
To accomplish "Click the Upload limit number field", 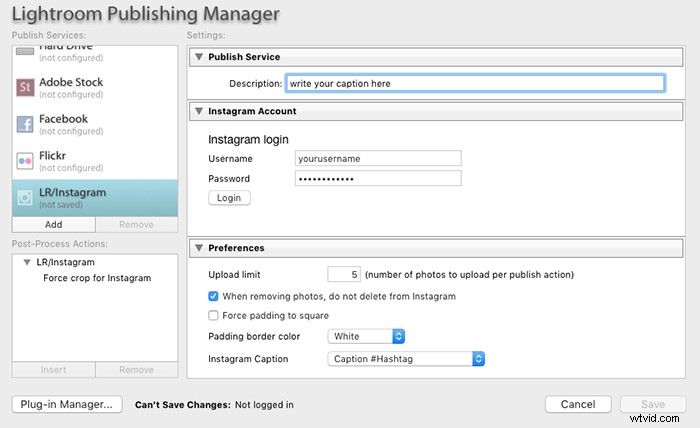I will pyautogui.click(x=343, y=274).
